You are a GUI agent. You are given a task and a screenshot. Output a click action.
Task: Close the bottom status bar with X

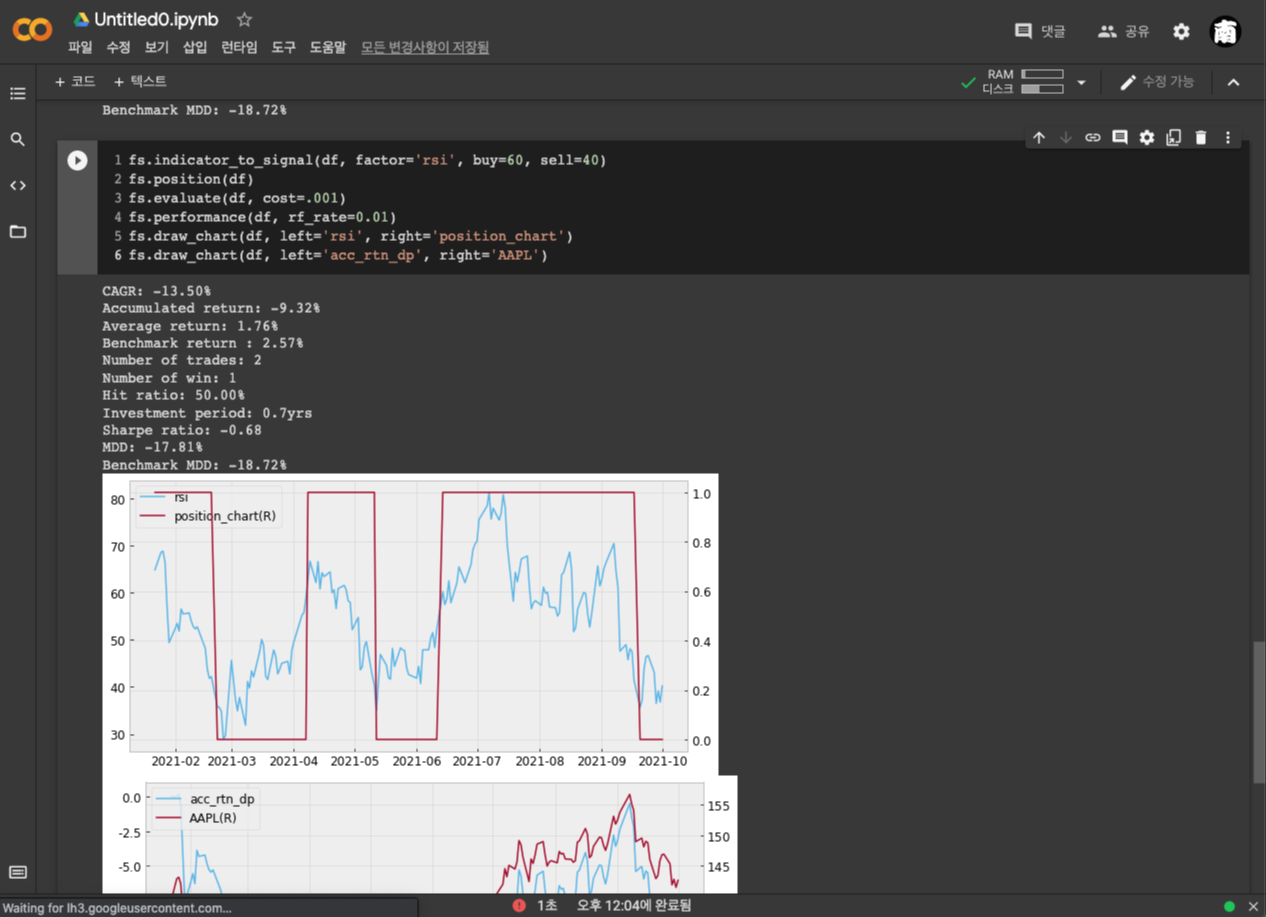[1253, 906]
